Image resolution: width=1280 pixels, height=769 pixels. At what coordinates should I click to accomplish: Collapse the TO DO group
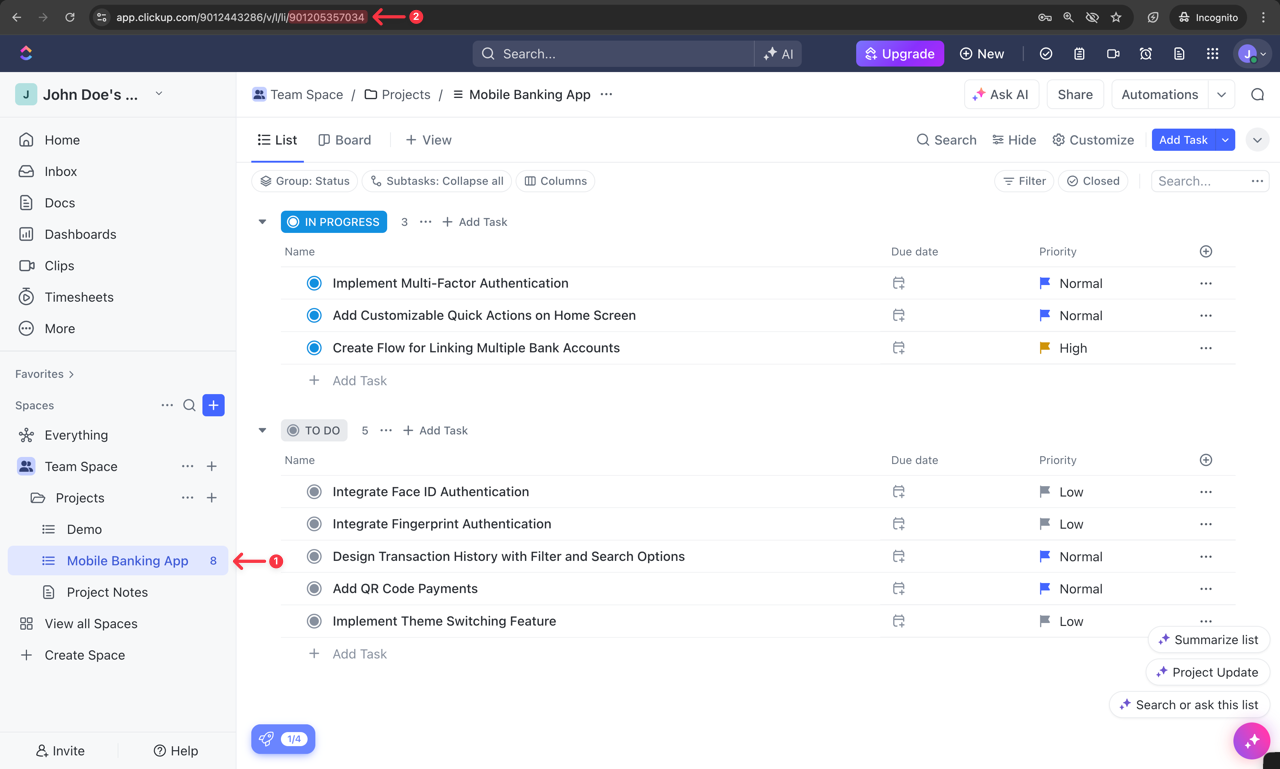coord(262,430)
